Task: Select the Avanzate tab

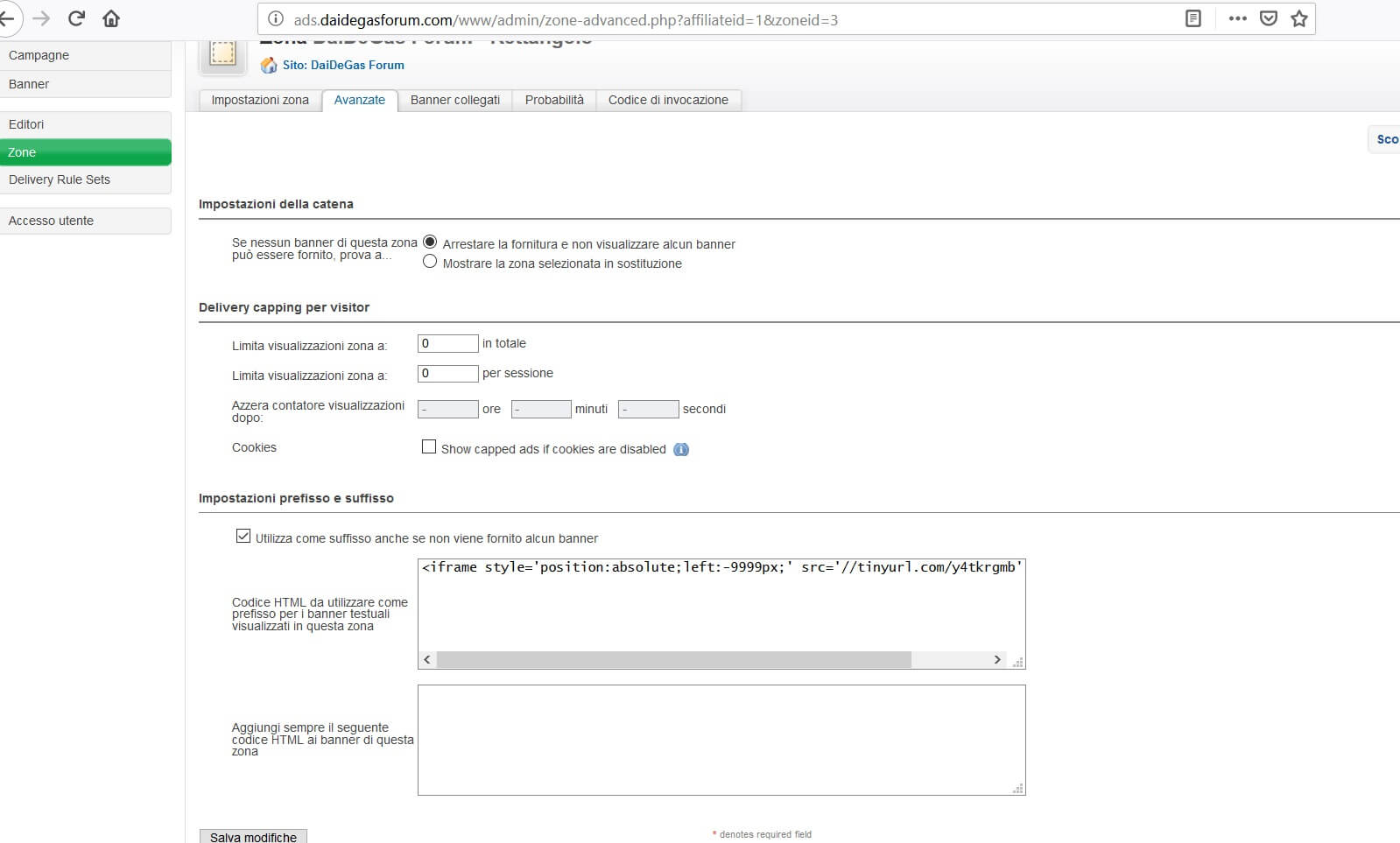Action: point(360,100)
